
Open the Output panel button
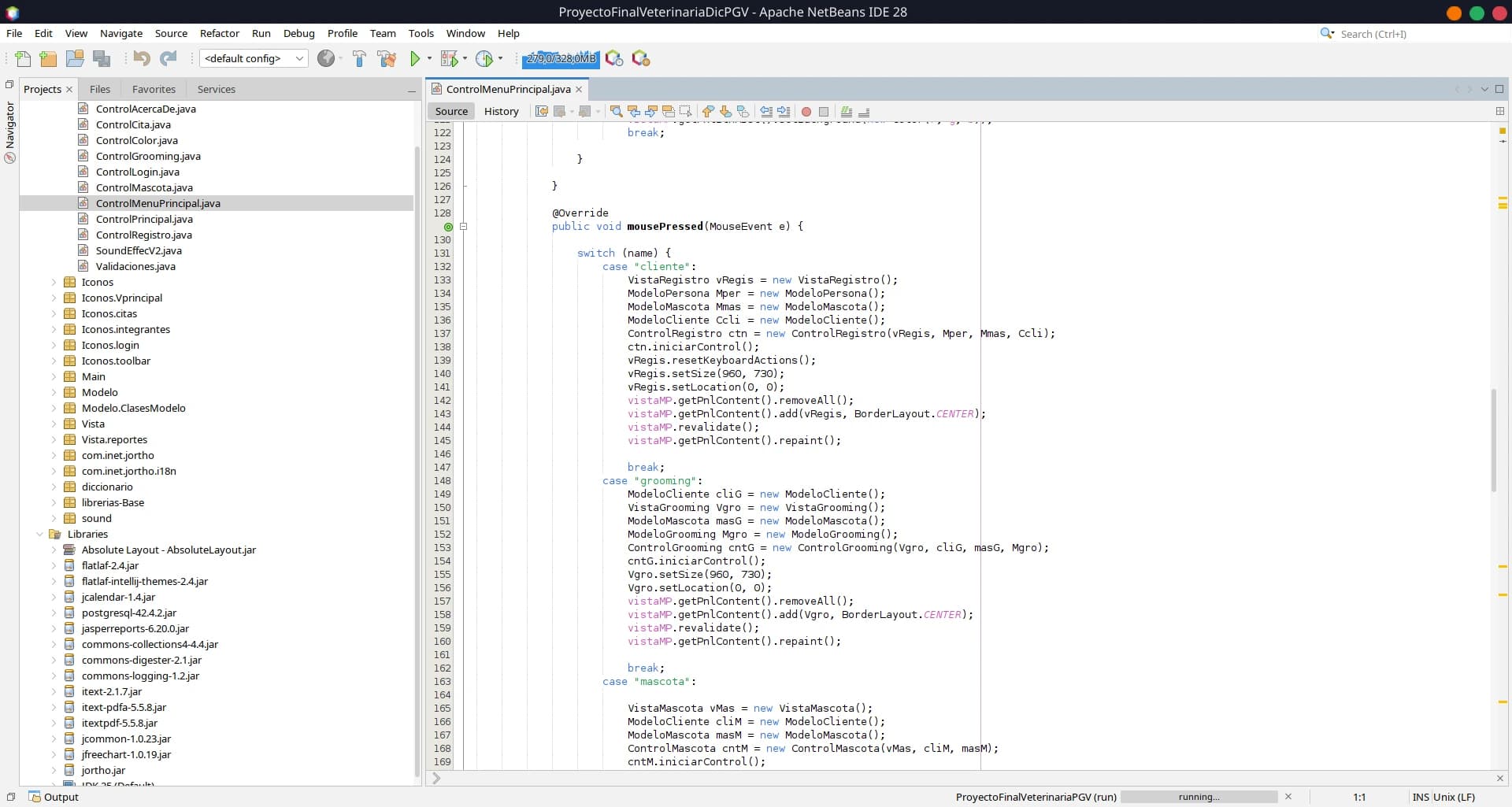pos(54,797)
